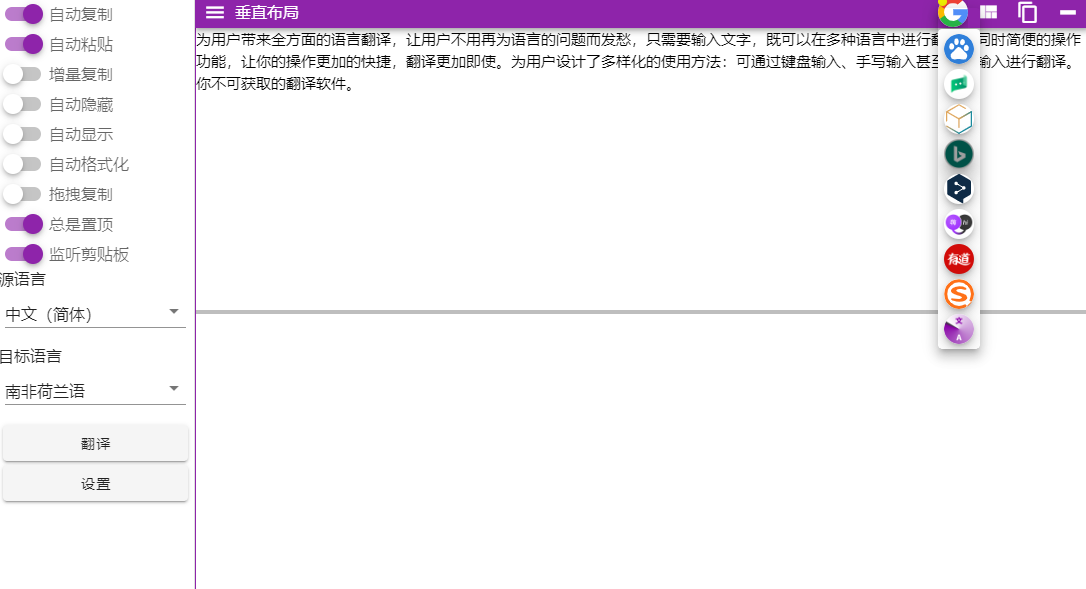This screenshot has height=589, width=1086.
Task: Select the bottom purple 文A translation engine icon
Action: point(958,329)
